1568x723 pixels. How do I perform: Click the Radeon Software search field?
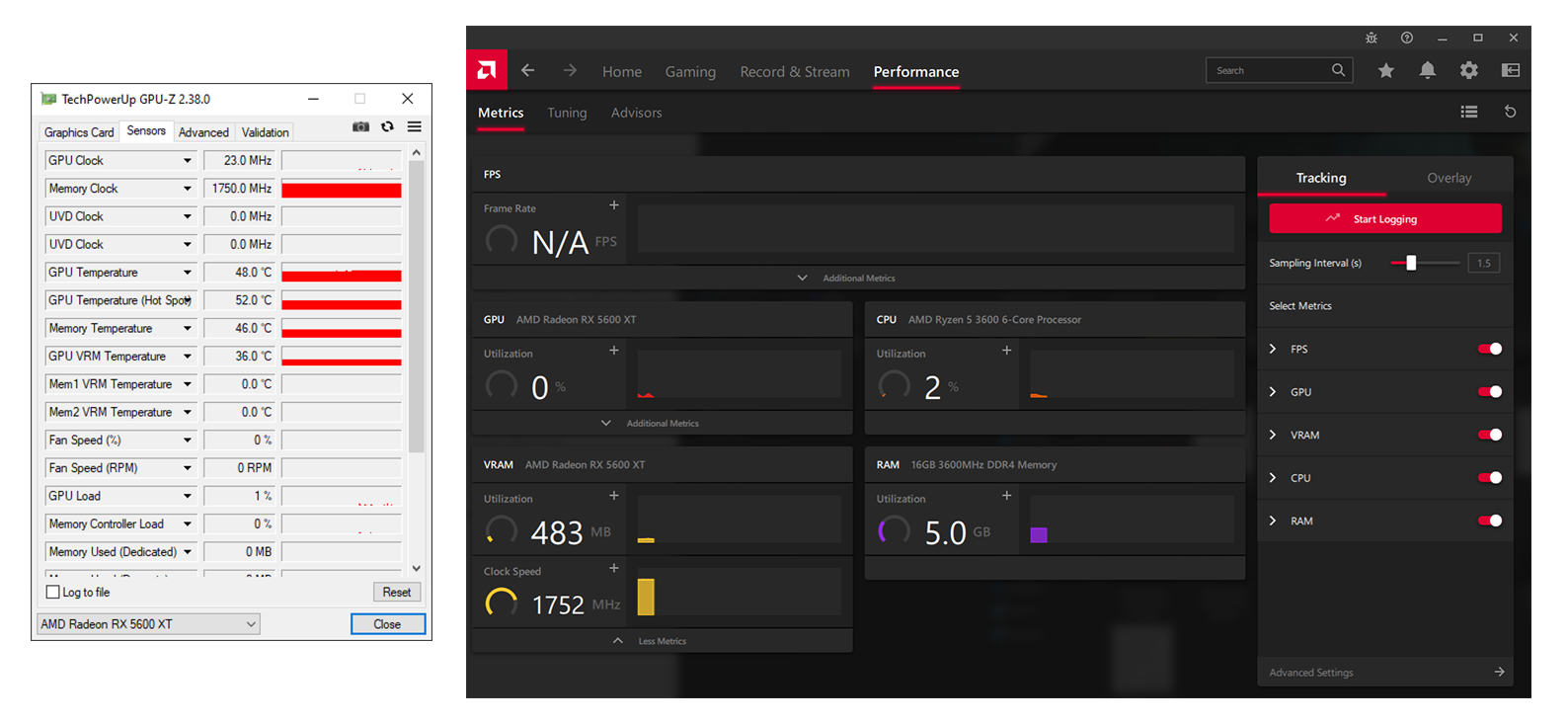(x=1279, y=70)
